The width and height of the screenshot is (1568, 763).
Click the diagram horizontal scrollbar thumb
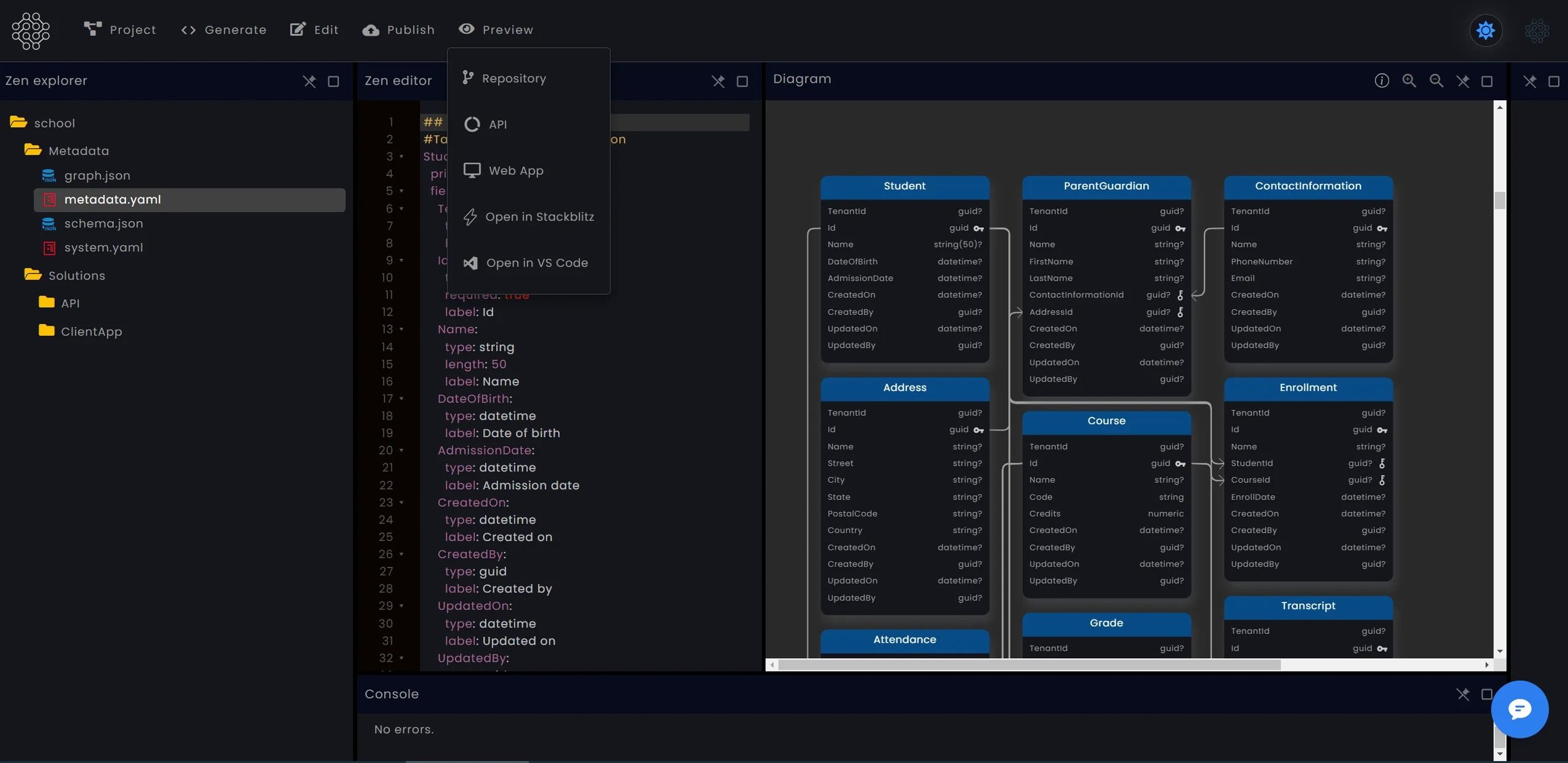click(x=1029, y=665)
